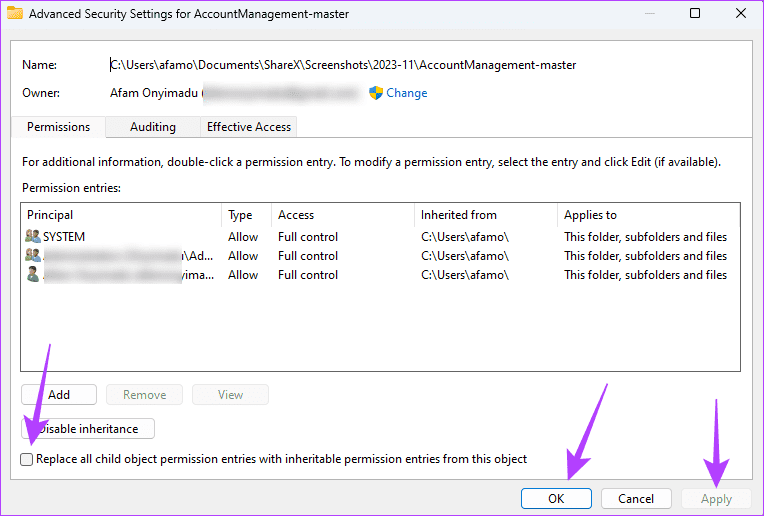Select the SYSTEM principal group icon

[33, 236]
